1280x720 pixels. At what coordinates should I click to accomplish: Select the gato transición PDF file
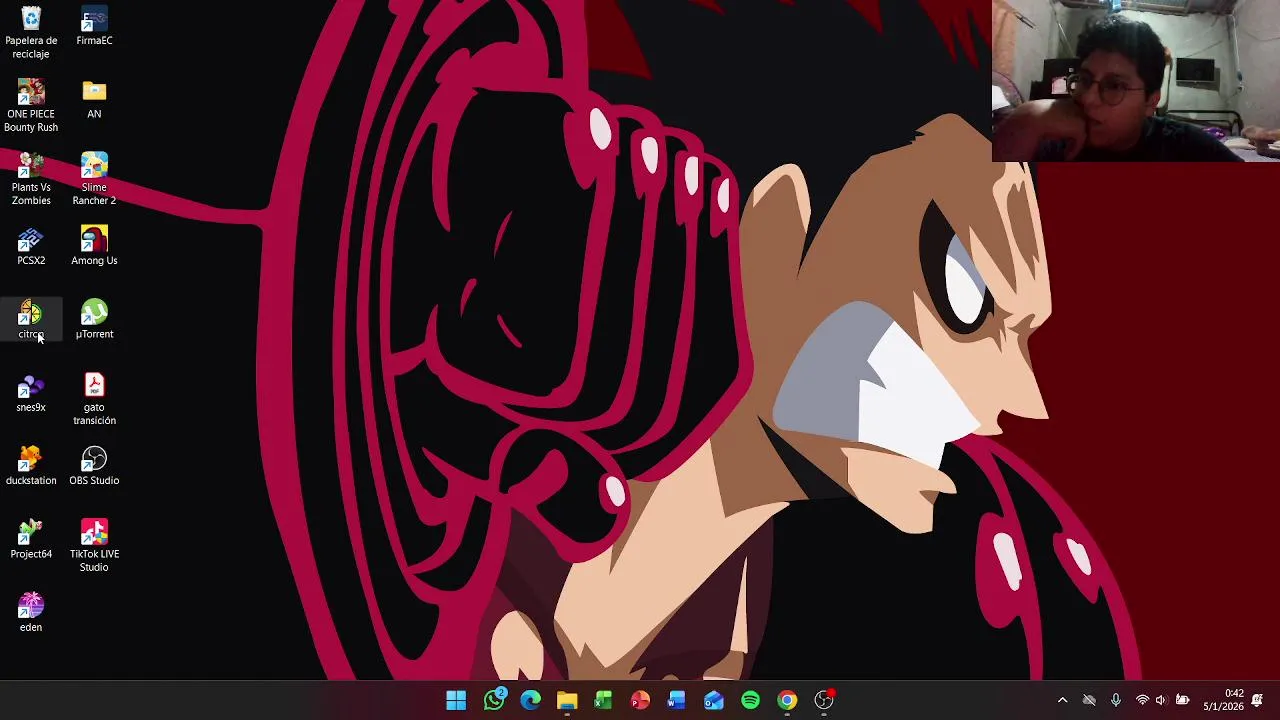pyautogui.click(x=94, y=399)
